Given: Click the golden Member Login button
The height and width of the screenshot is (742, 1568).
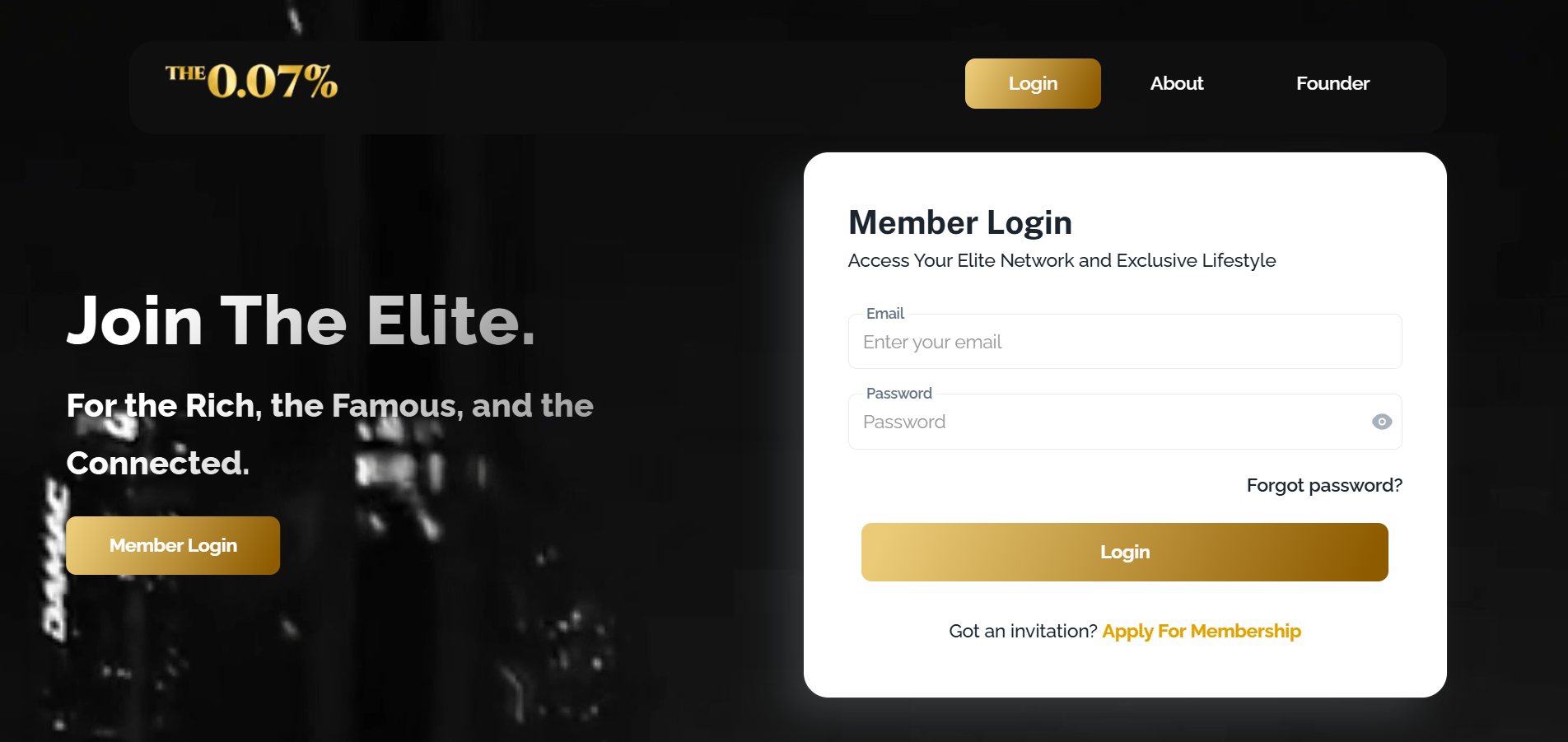Looking at the screenshot, I should [x=172, y=545].
